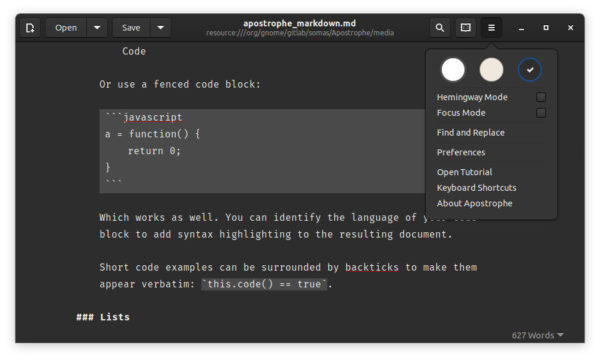This screenshot has height=360, width=600.
Task: Open the 627 Words statistics dropdown
Action: tap(538, 336)
